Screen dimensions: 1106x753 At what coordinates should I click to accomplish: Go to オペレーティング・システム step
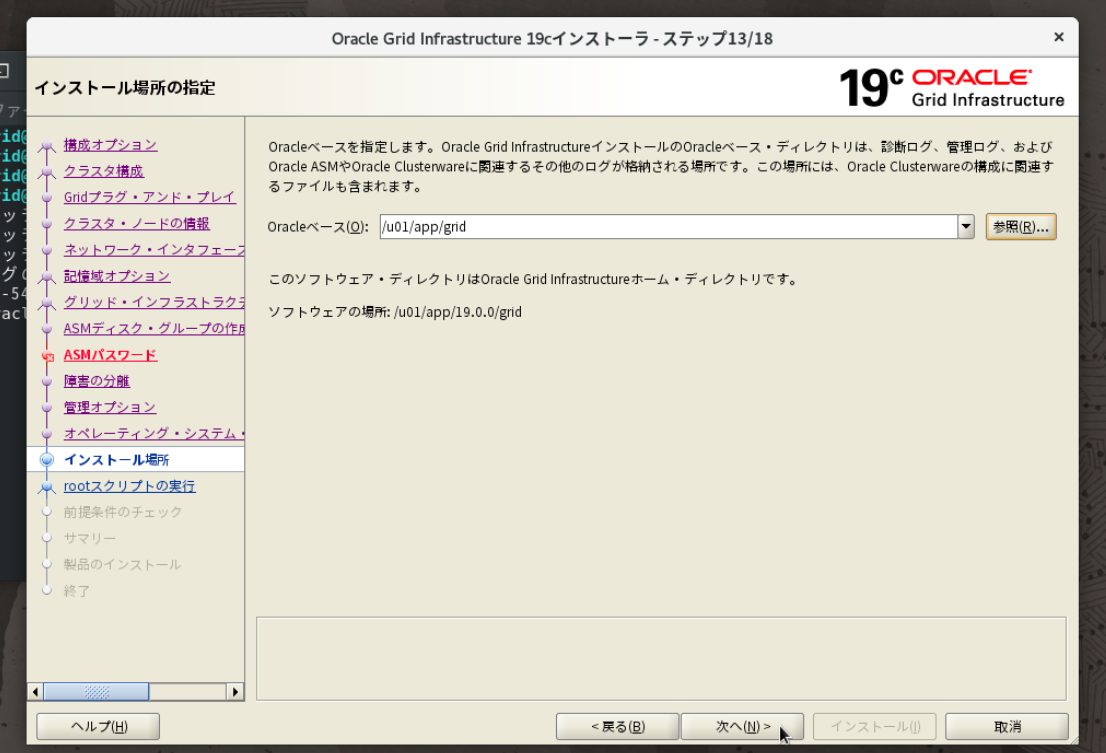(x=154, y=433)
